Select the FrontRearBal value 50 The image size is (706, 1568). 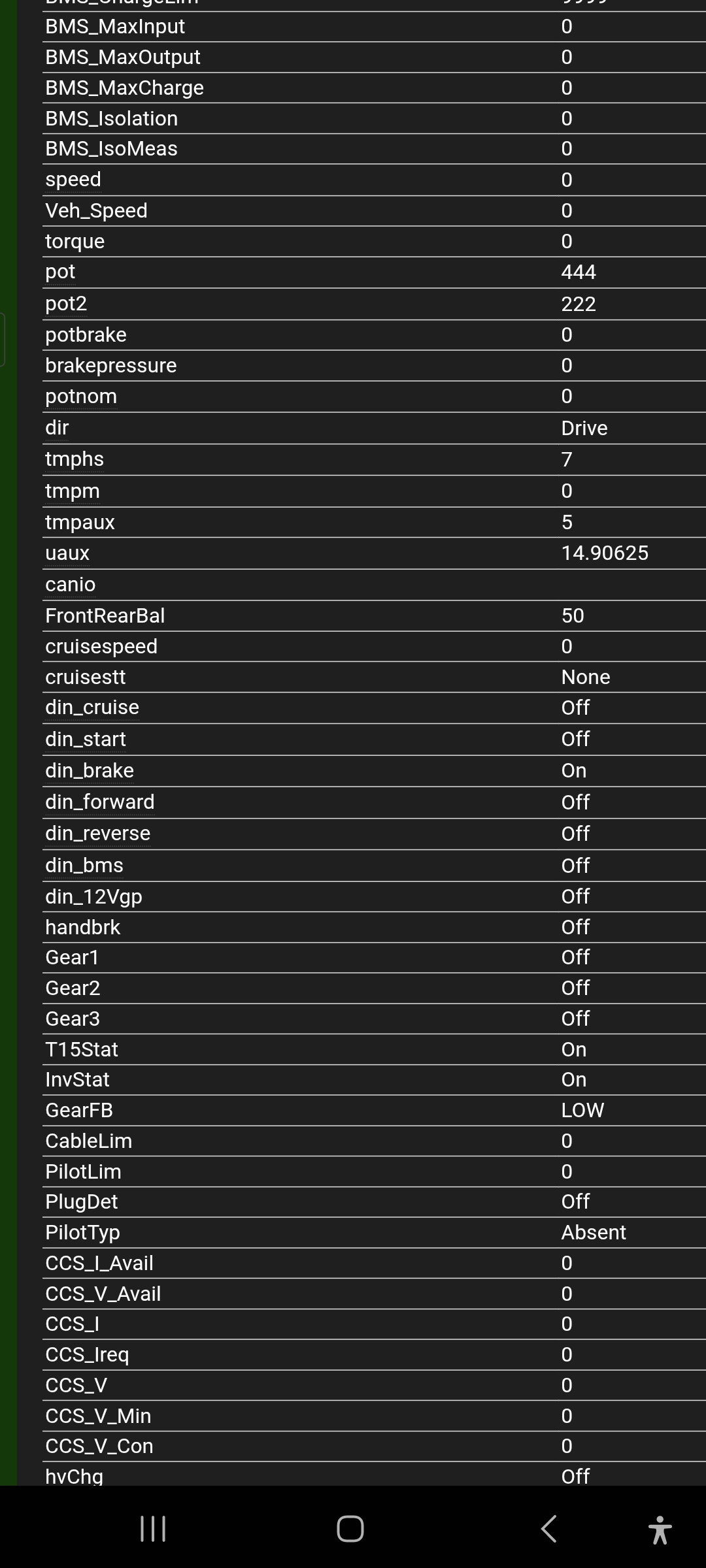pyautogui.click(x=573, y=616)
